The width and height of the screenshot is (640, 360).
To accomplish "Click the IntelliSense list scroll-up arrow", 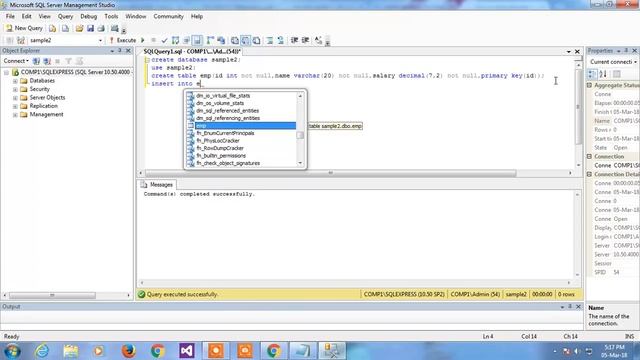I will pos(300,96).
